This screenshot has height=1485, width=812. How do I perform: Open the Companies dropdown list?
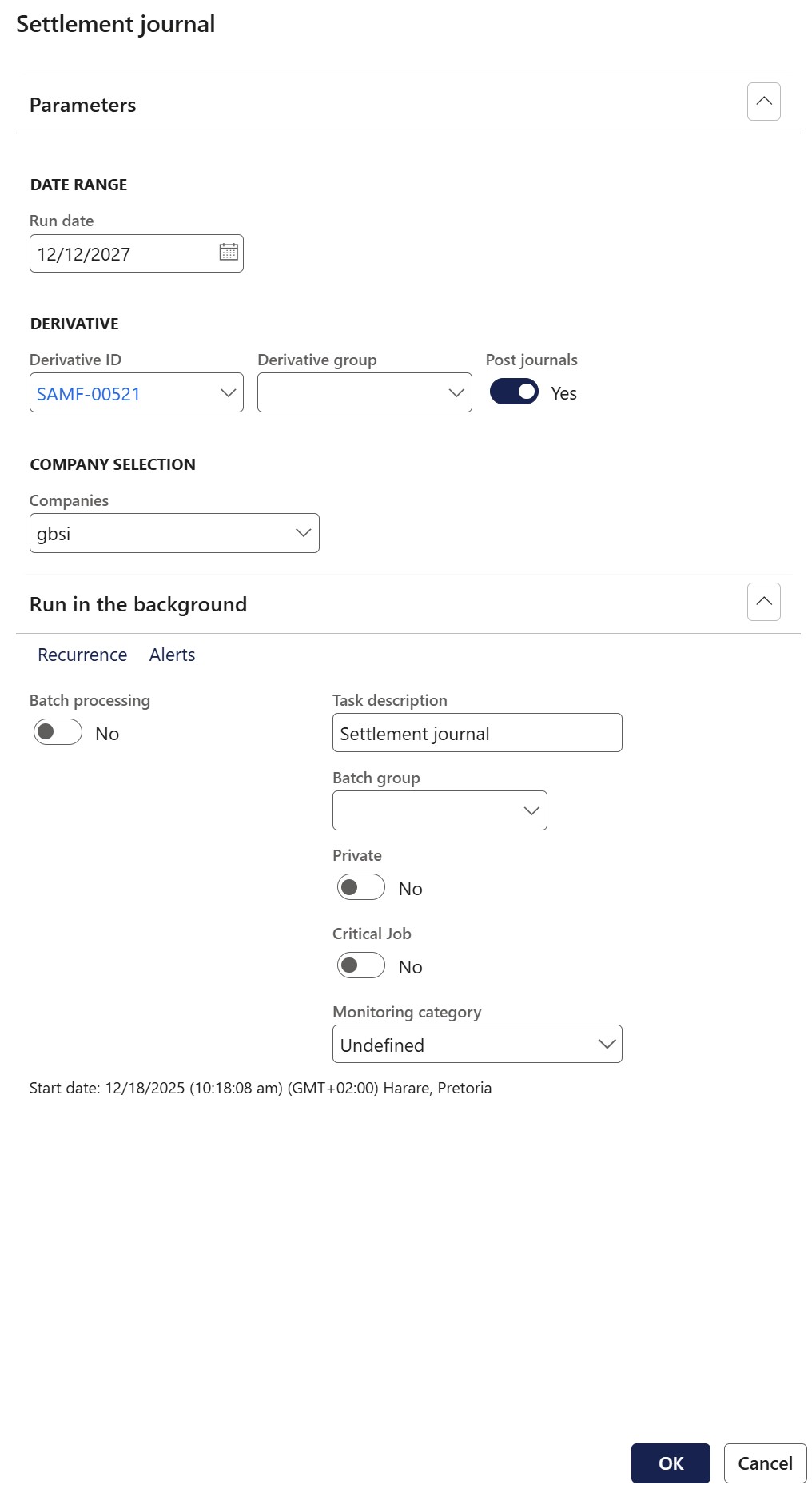pyautogui.click(x=303, y=533)
